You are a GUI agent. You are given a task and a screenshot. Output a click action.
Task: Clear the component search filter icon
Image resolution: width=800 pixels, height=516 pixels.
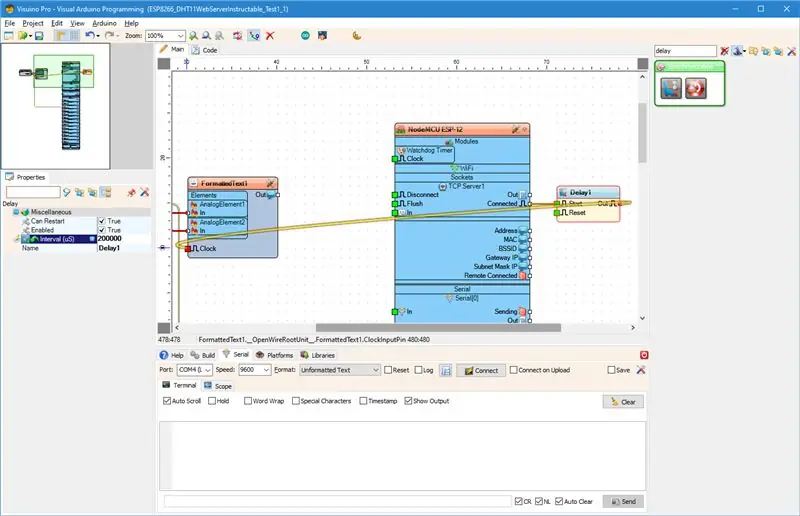[x=724, y=51]
